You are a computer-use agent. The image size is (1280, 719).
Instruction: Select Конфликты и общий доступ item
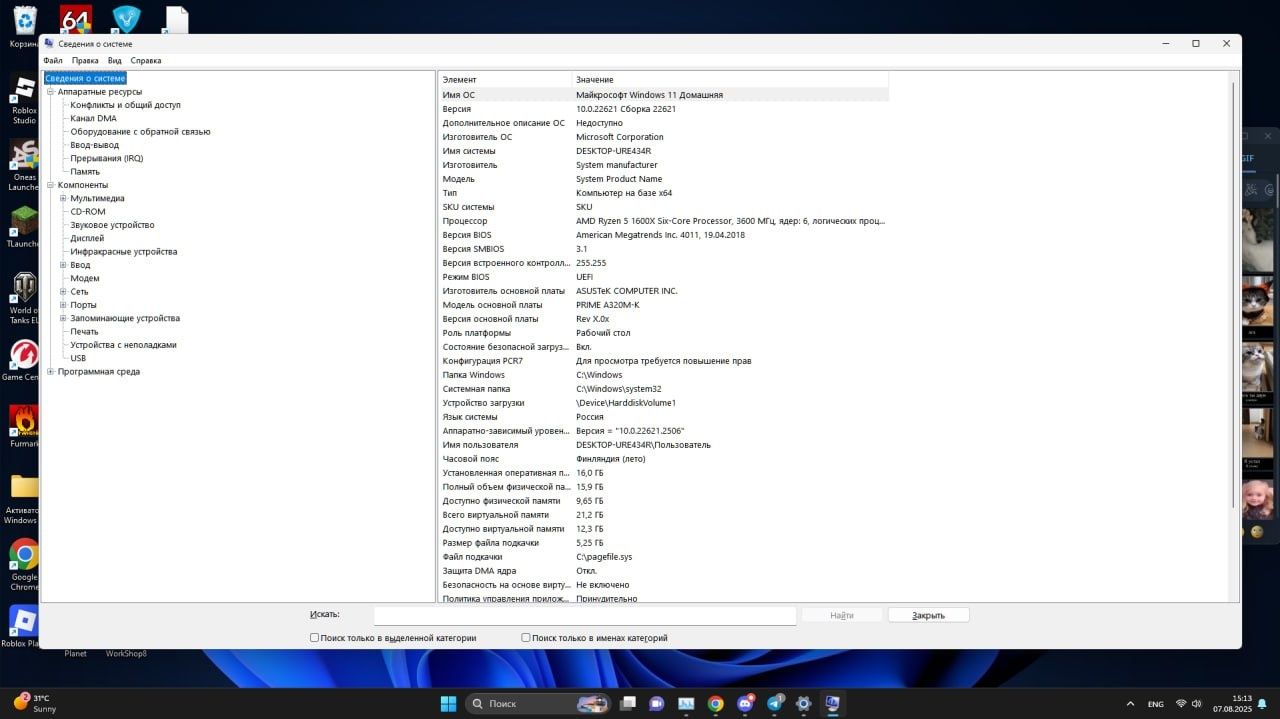(125, 105)
